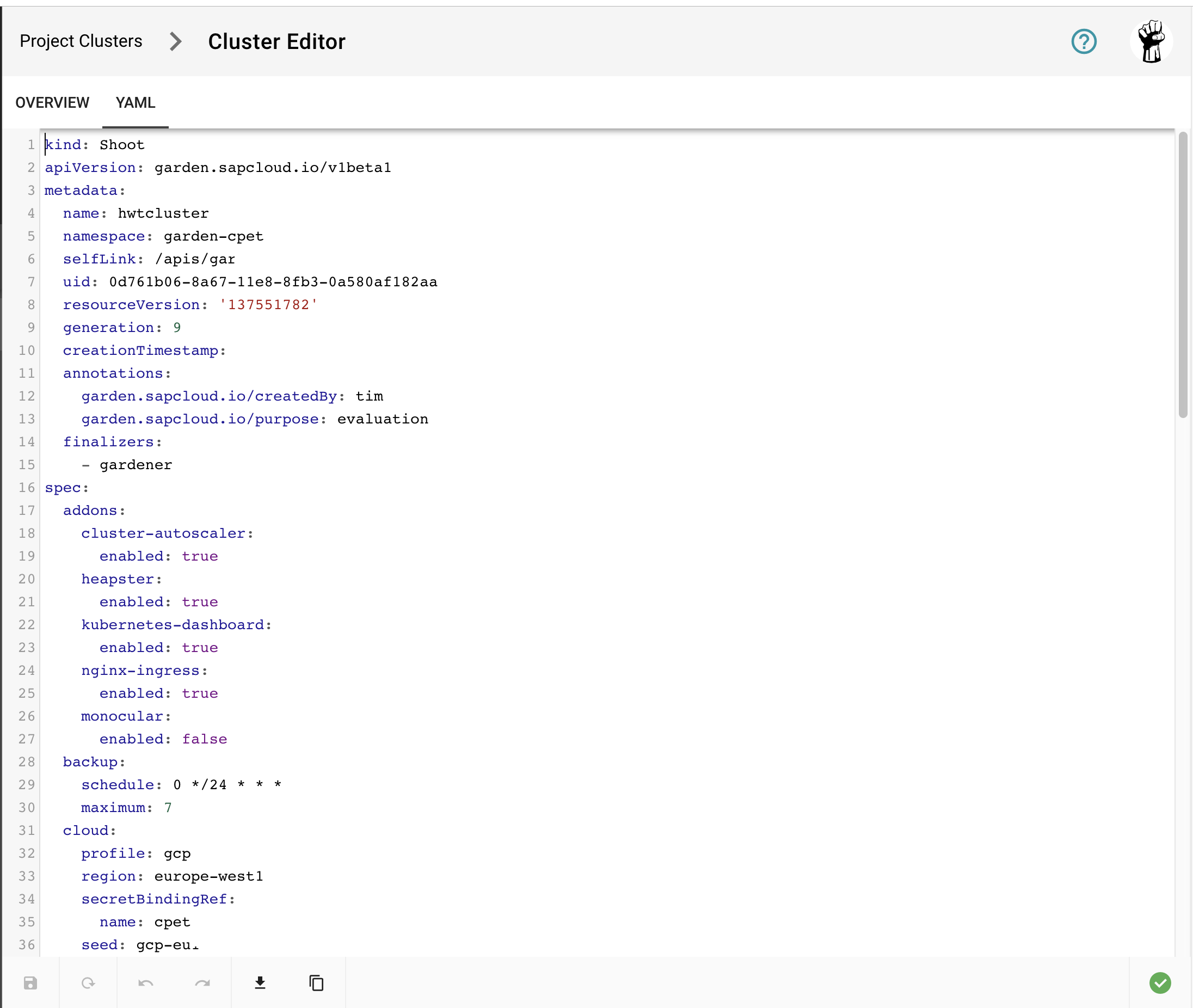The width and height of the screenshot is (1193, 1008).
Task: Redo the last undone edit
Action: [x=203, y=984]
